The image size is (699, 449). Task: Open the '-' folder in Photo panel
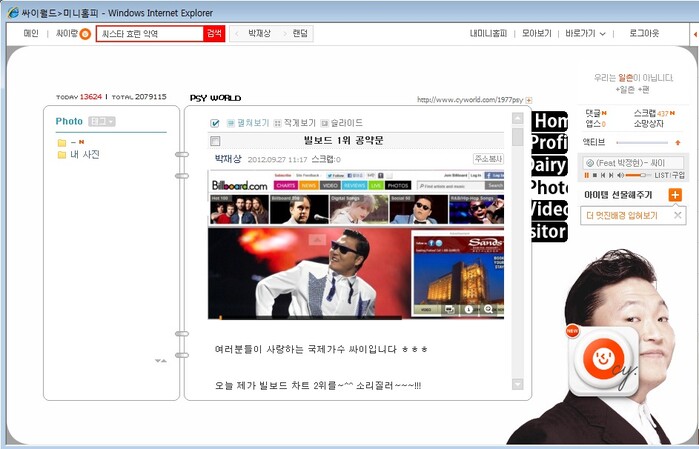point(62,143)
